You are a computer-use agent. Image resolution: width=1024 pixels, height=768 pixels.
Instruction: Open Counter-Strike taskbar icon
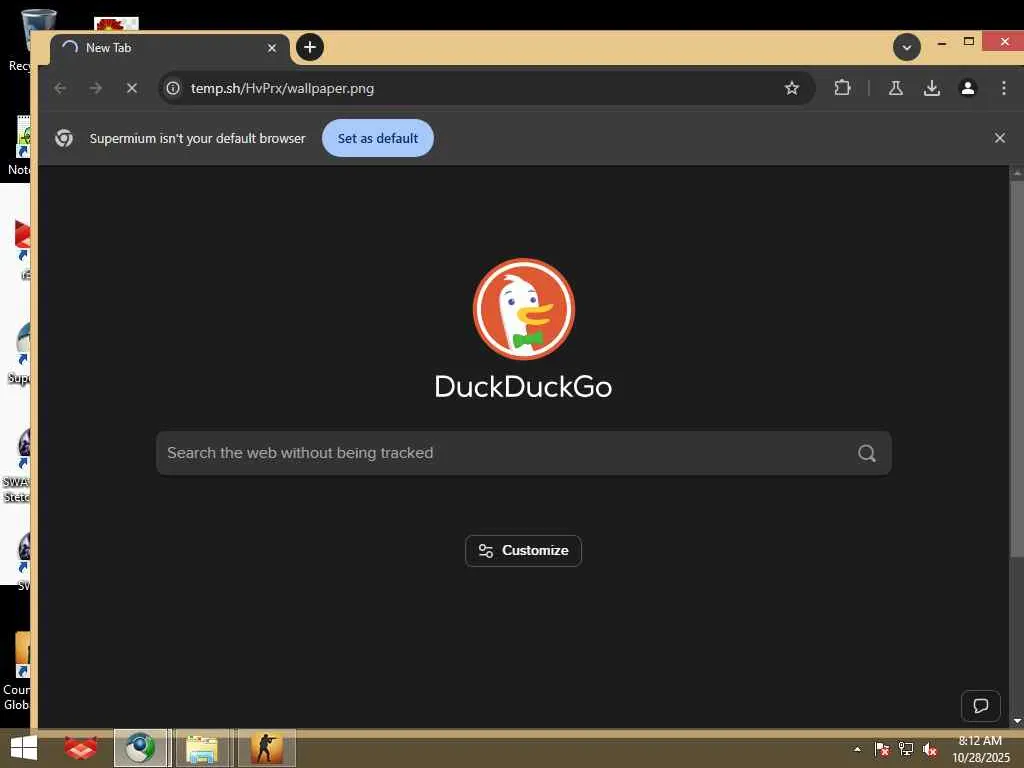click(x=266, y=748)
